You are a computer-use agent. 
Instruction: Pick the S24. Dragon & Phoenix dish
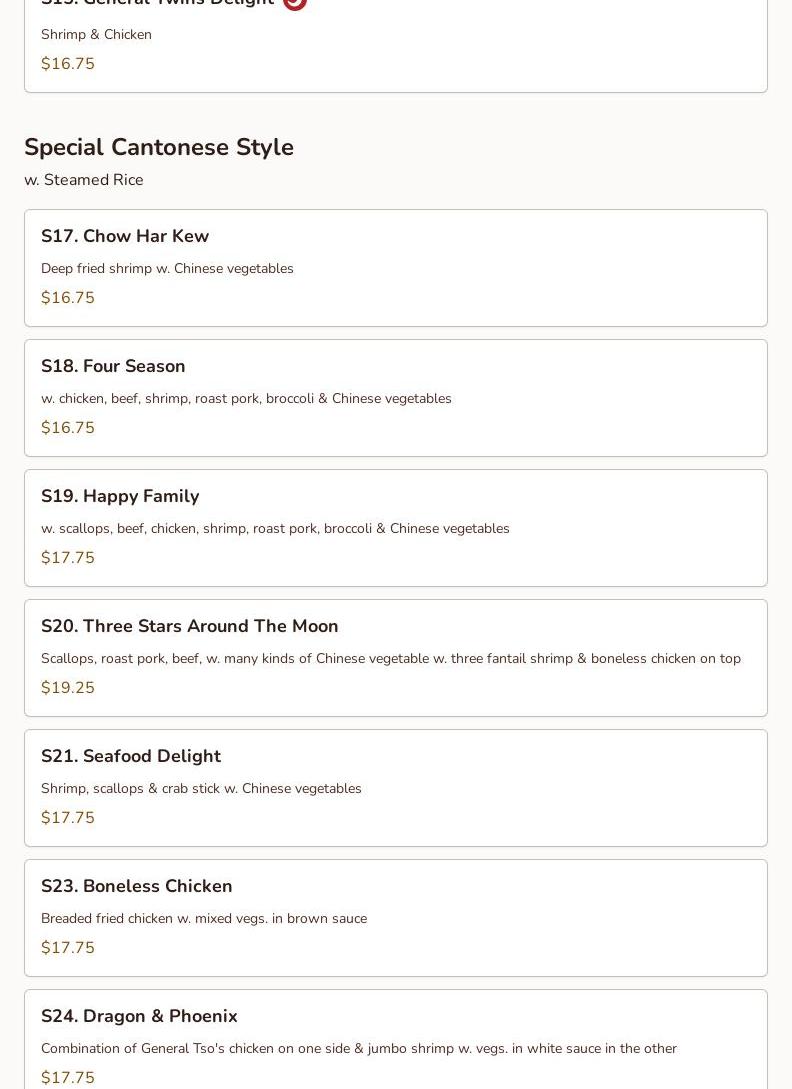tap(139, 1016)
